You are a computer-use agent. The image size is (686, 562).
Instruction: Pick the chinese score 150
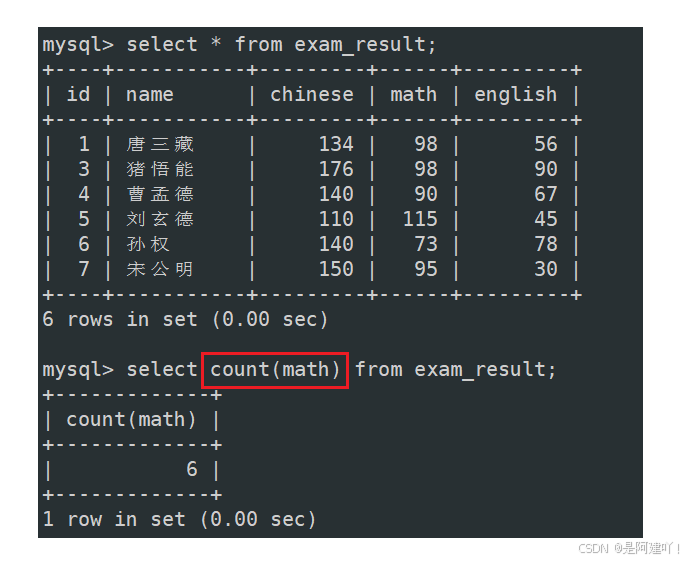[x=336, y=269]
